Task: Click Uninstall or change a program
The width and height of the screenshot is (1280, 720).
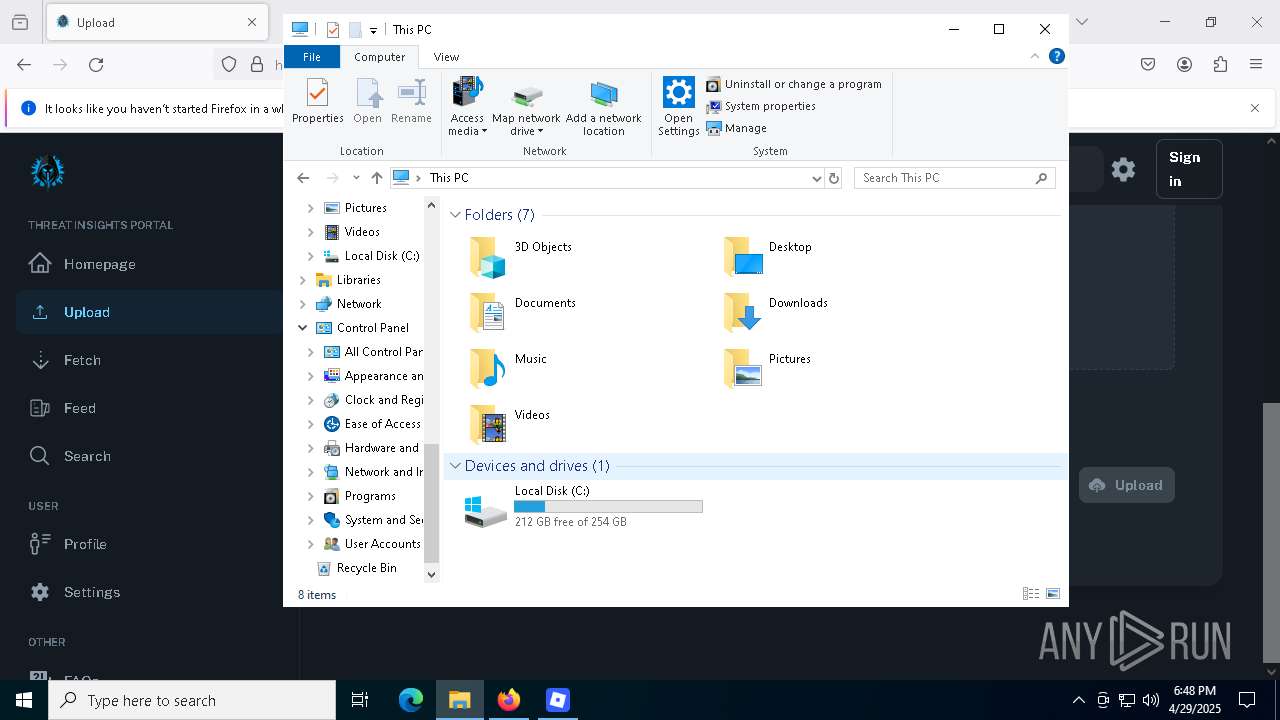Action: [x=794, y=84]
